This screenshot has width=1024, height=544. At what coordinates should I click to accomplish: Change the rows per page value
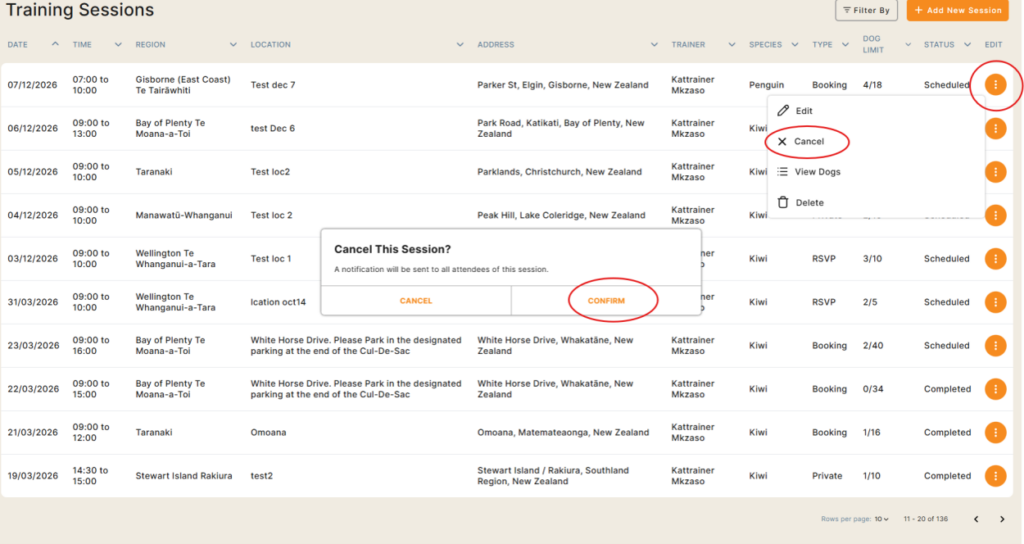[x=882, y=519]
